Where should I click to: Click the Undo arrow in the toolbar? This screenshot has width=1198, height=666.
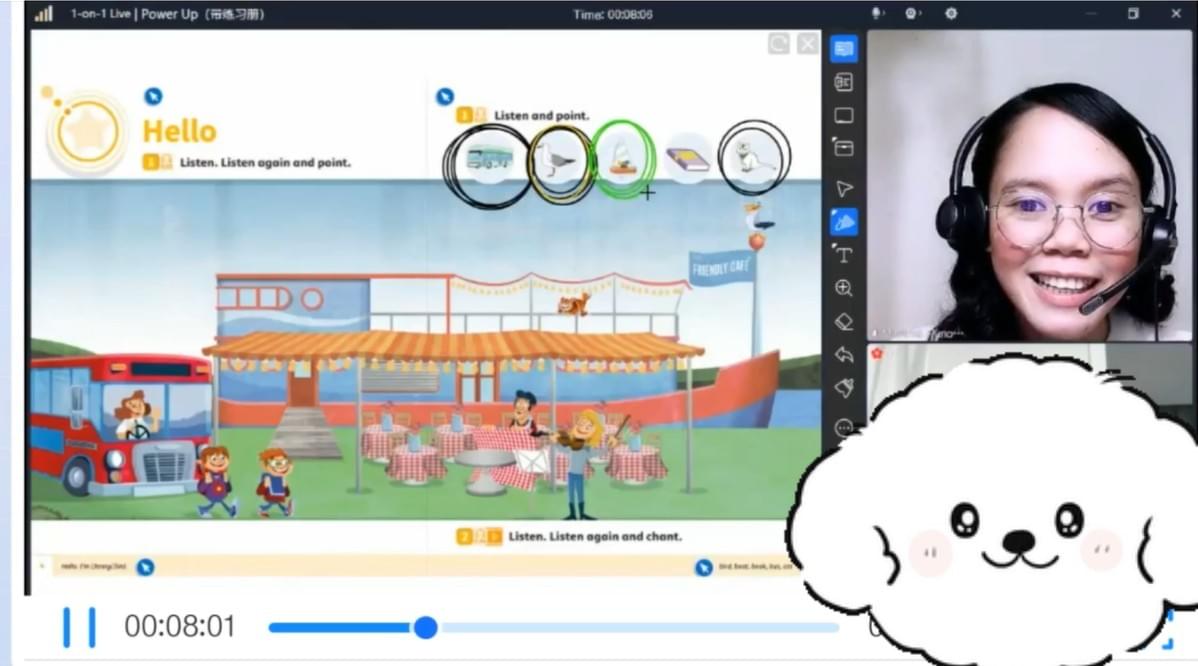pos(843,354)
